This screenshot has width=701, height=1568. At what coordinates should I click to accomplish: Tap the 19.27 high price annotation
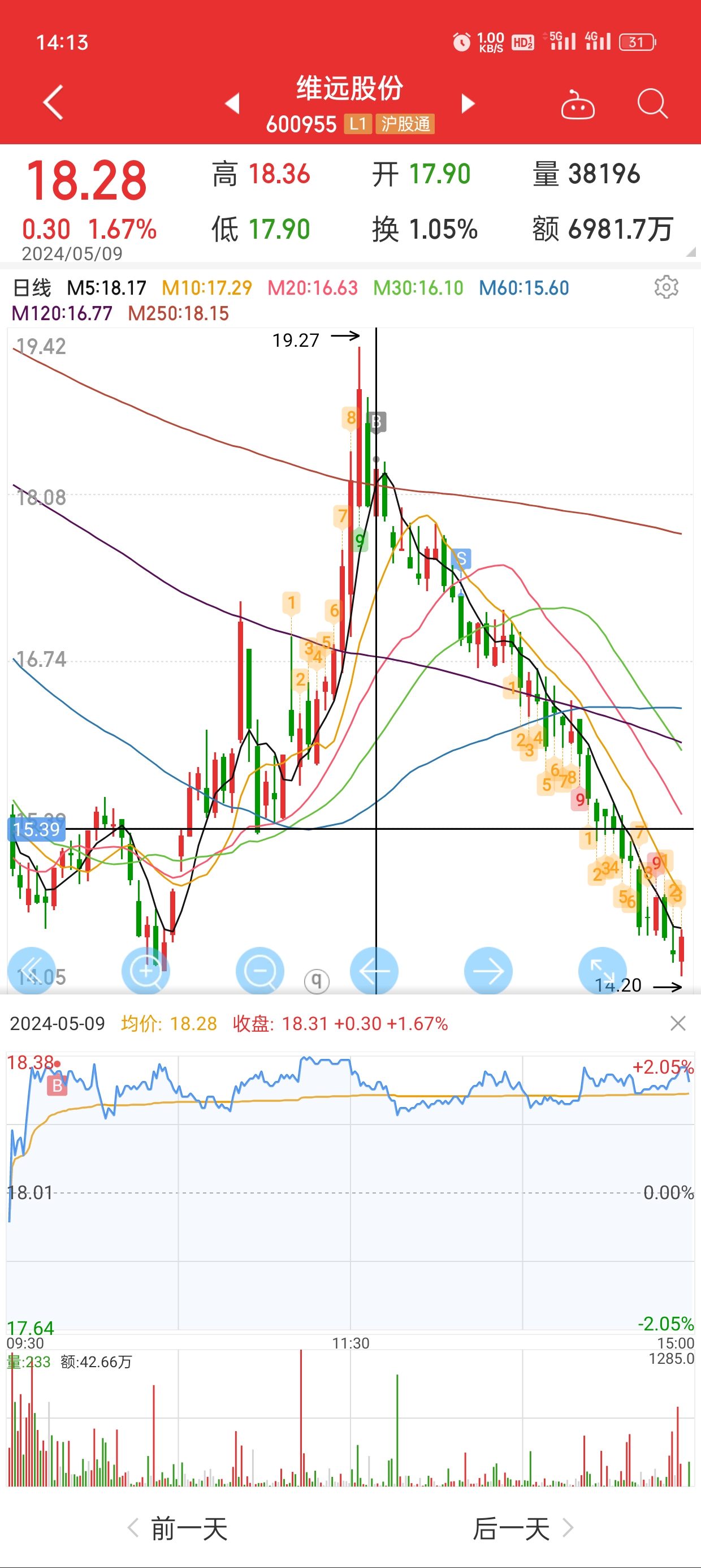click(x=296, y=341)
